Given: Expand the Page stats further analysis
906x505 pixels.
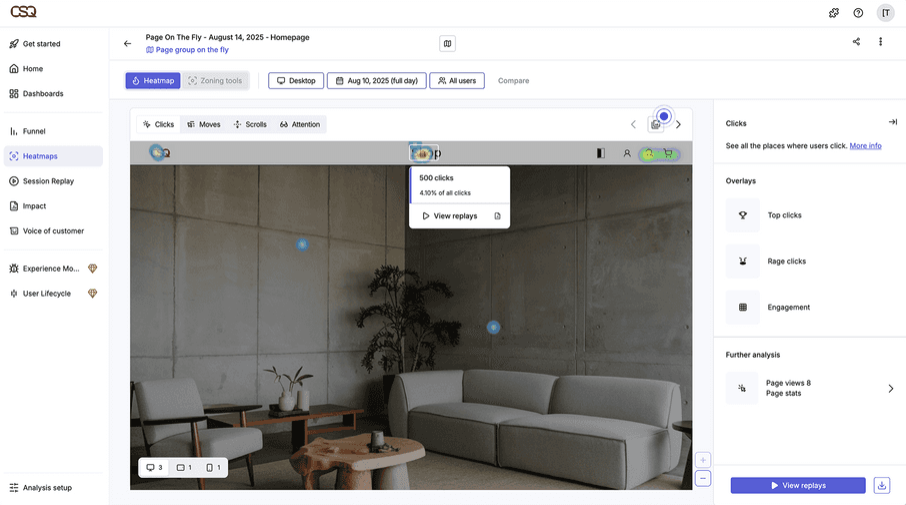Looking at the screenshot, I should pos(890,388).
